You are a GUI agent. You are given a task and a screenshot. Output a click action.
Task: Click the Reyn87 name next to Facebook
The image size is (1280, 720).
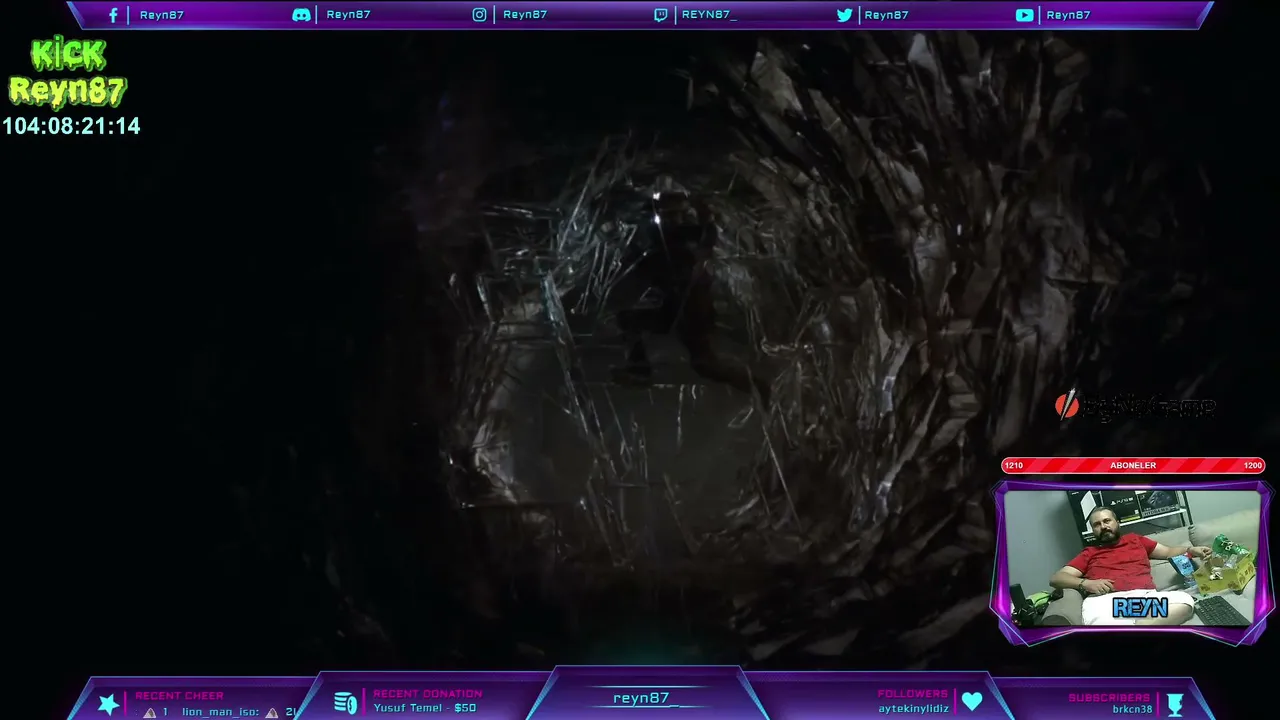tap(162, 15)
